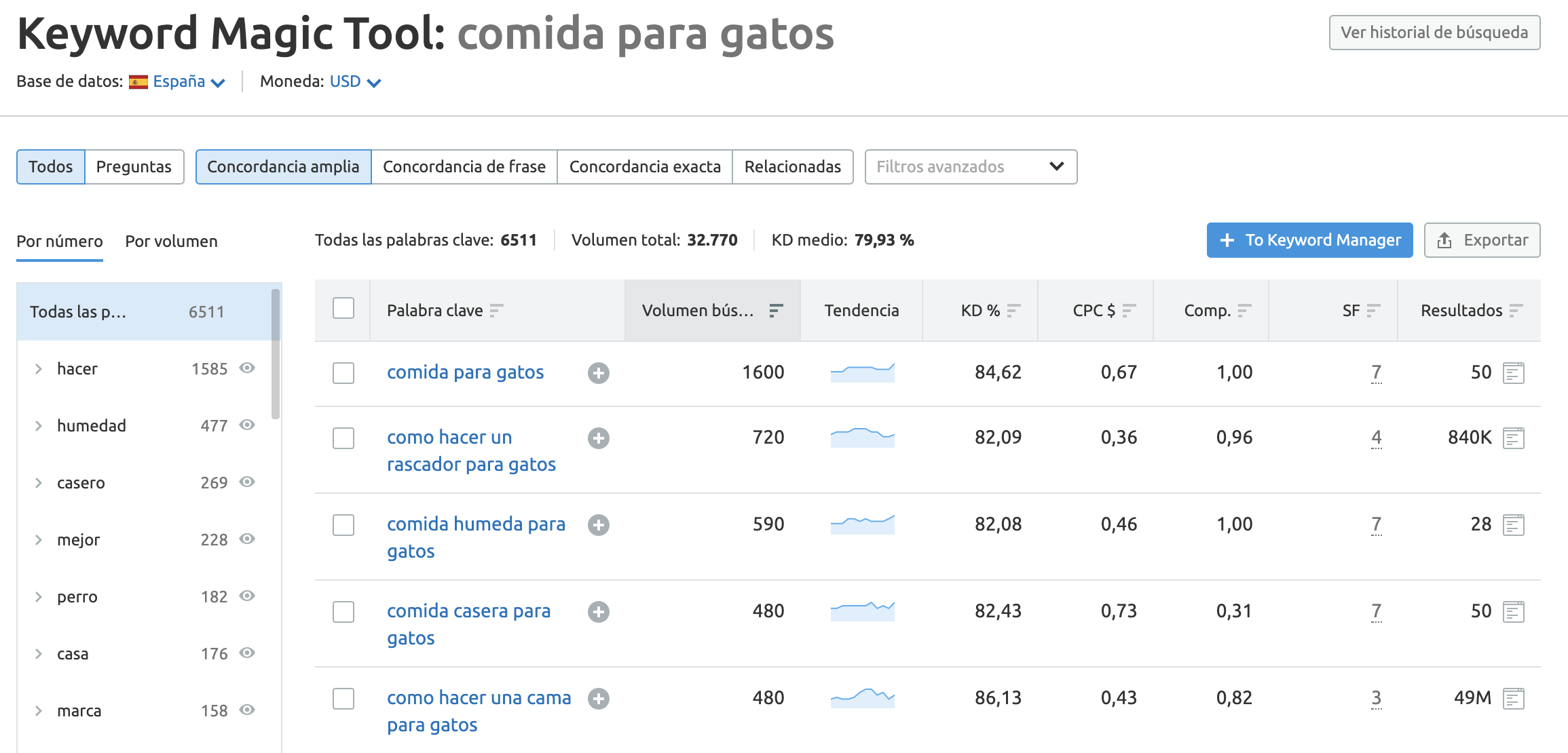1568x753 pixels.
Task: Select Concordancia de frase tab
Action: 464,167
